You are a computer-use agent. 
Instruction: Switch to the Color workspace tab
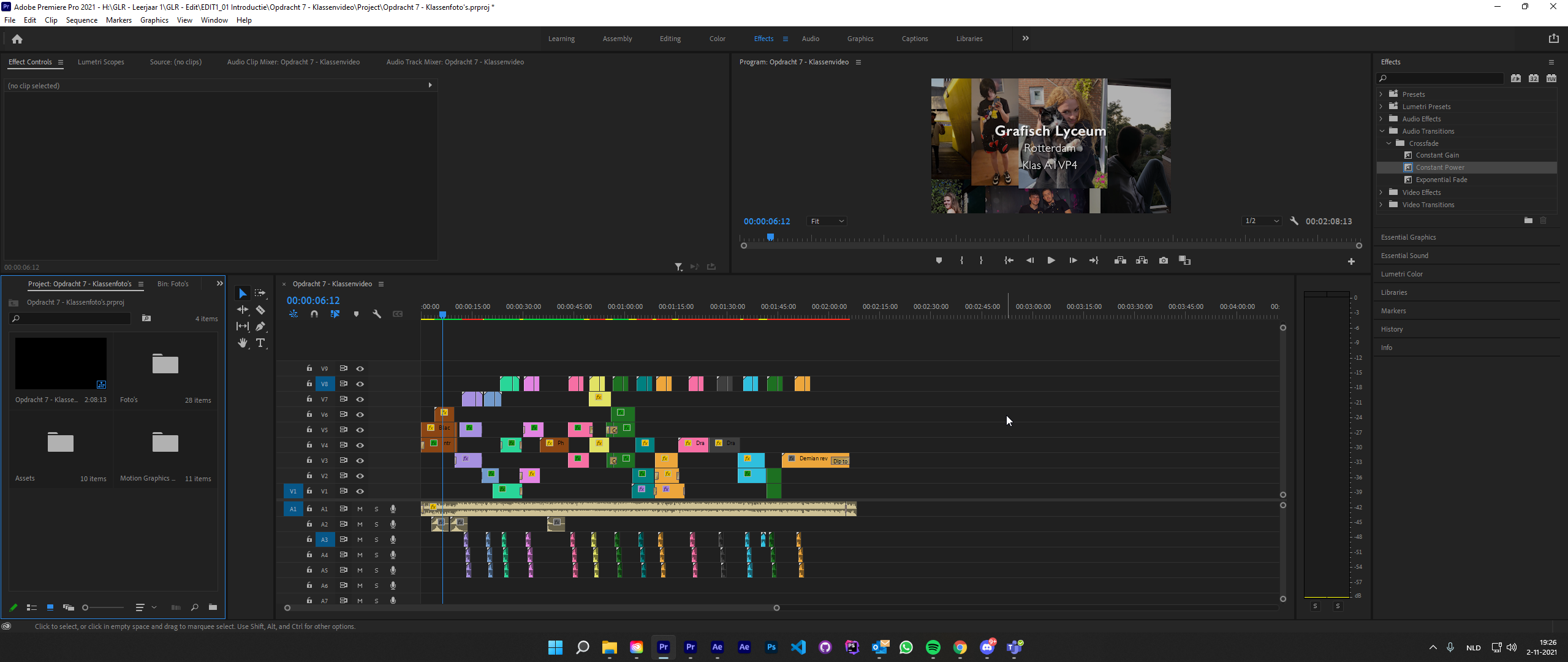coord(717,39)
